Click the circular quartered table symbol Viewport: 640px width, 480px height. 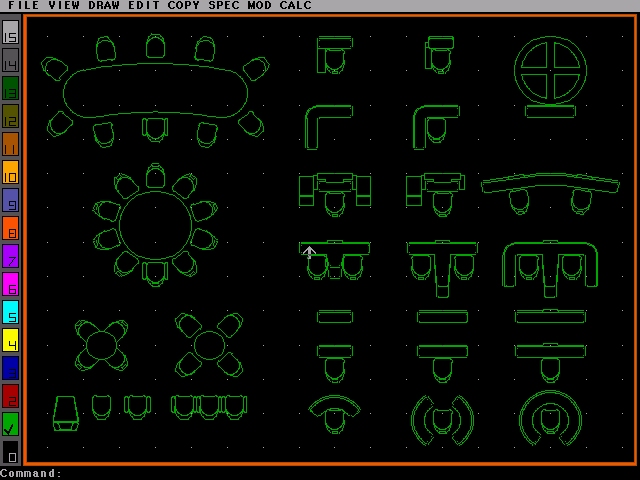pos(550,70)
